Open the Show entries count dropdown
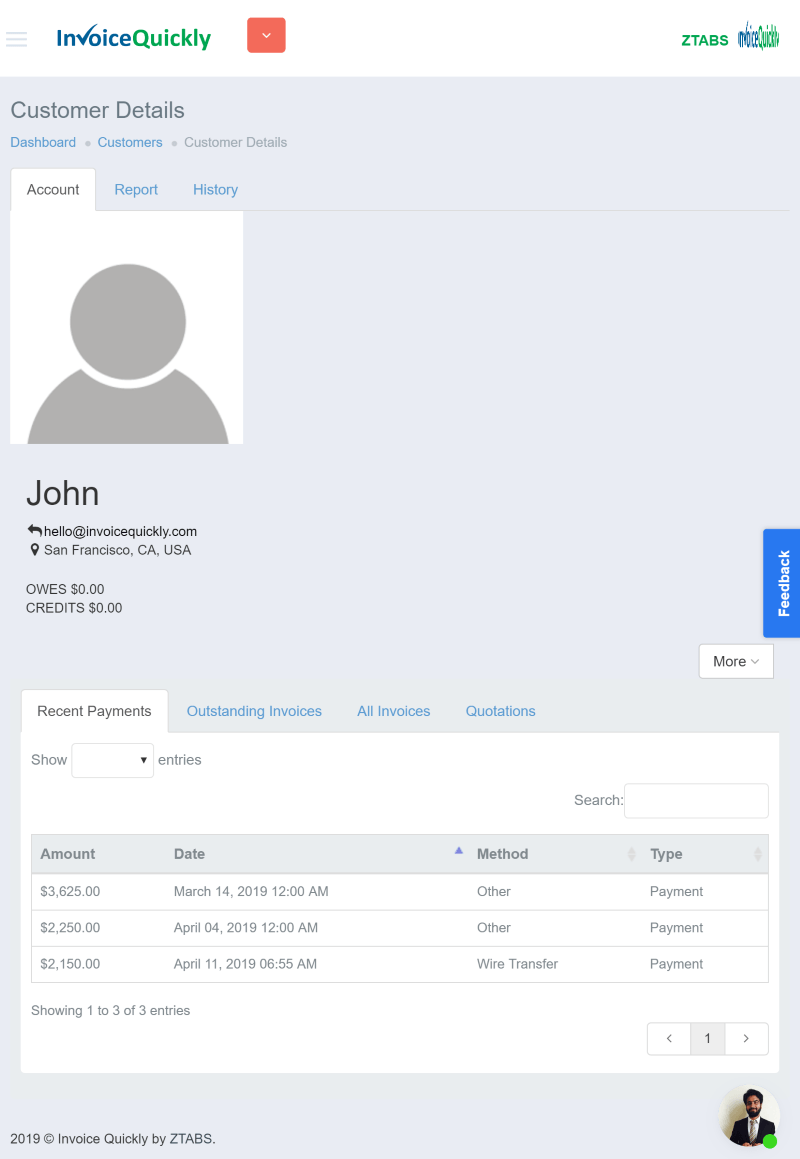Image resolution: width=800 pixels, height=1159 pixels. click(x=112, y=760)
